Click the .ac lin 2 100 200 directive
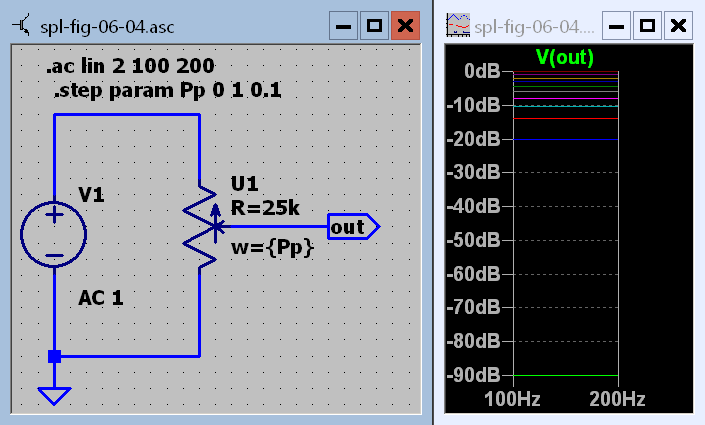The image size is (705, 425). pyautogui.click(x=130, y=68)
